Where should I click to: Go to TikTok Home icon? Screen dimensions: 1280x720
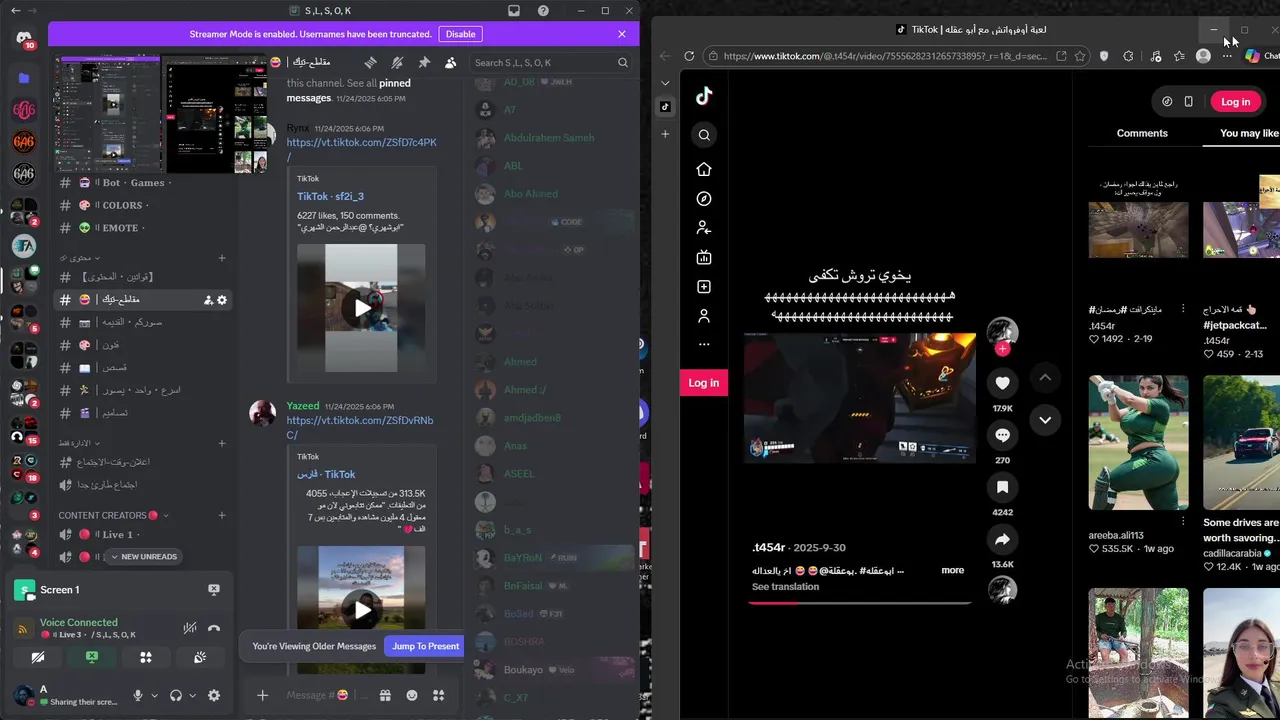point(704,169)
